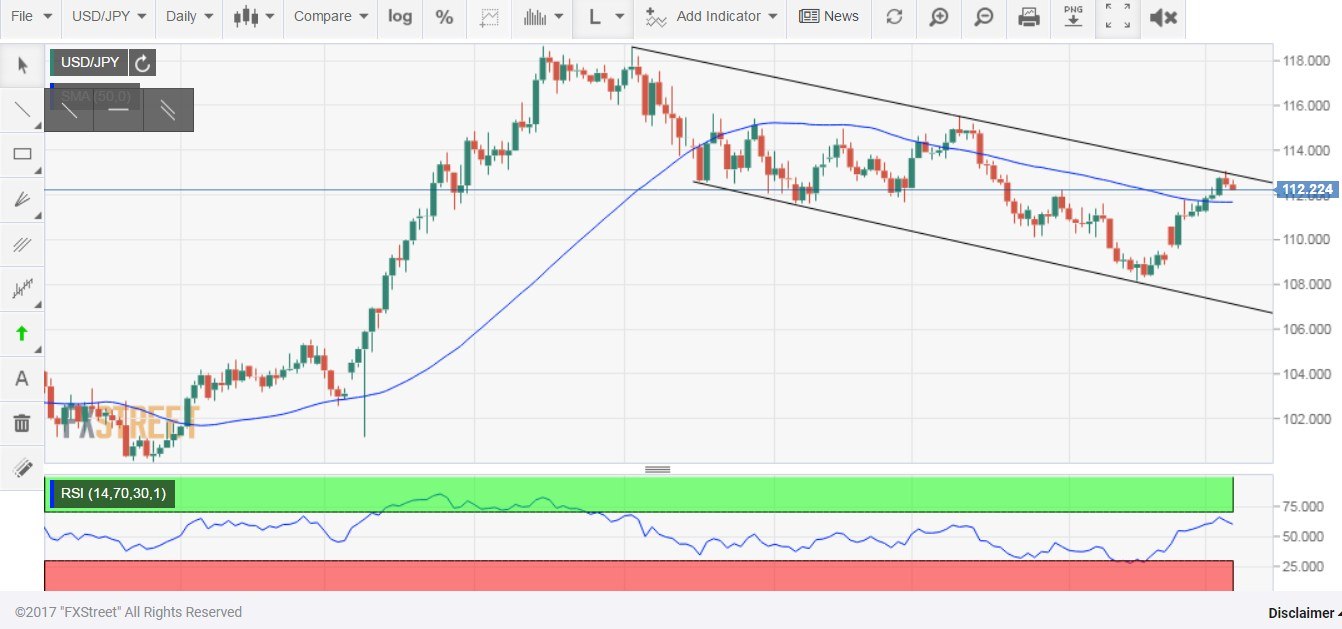The height and width of the screenshot is (629, 1342).
Task: Toggle percentage scale with % button
Action: (x=445, y=17)
